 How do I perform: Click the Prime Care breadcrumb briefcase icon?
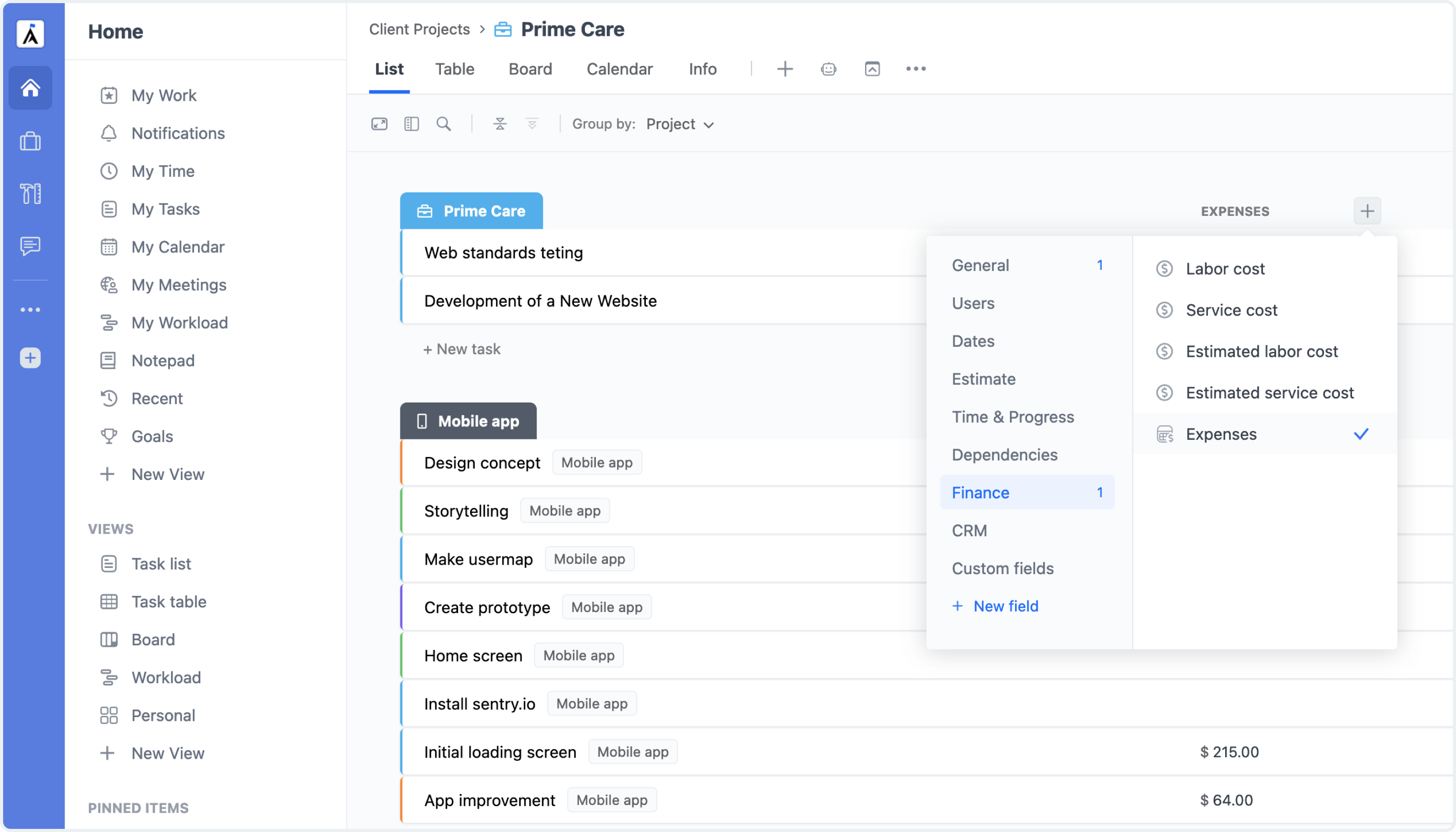[x=503, y=29]
